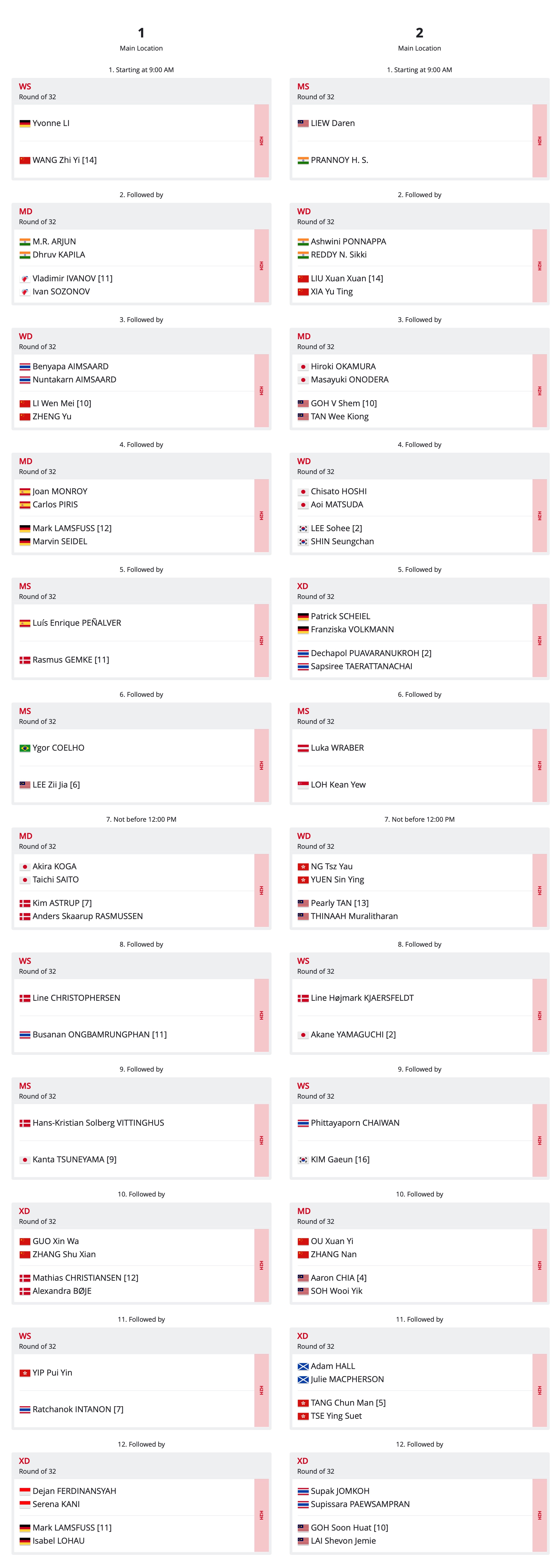559x1568 pixels.
Task: Click H2H bar of ARJUN/KAPILA doubles match
Action: (x=261, y=266)
